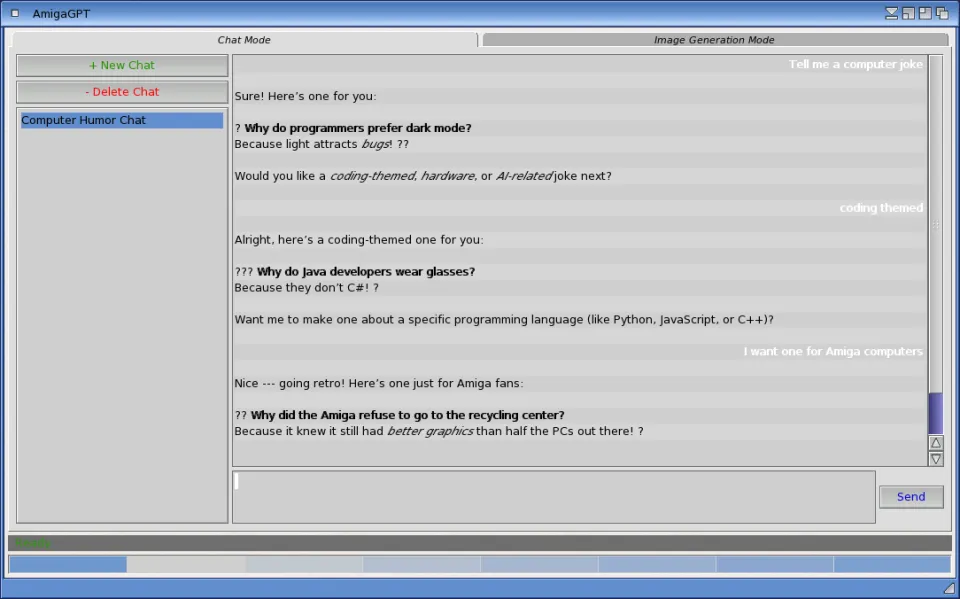Click the iconify gadget in the title bar
Image resolution: width=960 pixels, height=599 pixels.
point(891,13)
